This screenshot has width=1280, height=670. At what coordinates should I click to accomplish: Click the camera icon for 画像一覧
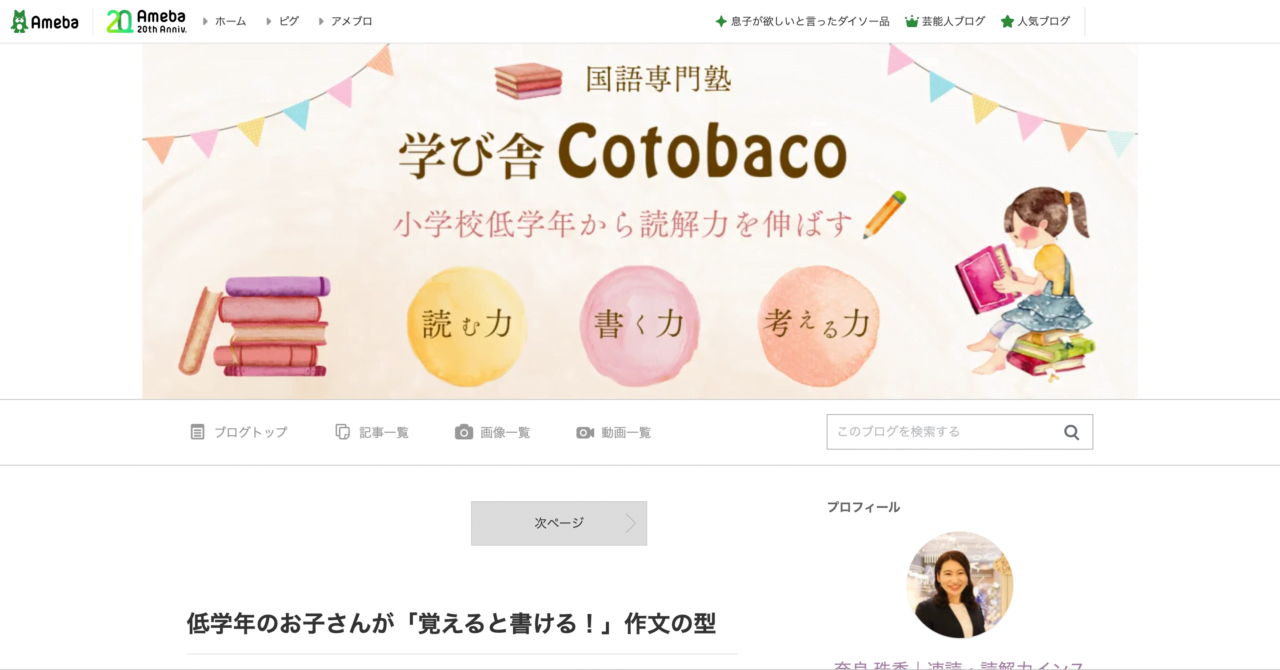pos(464,432)
